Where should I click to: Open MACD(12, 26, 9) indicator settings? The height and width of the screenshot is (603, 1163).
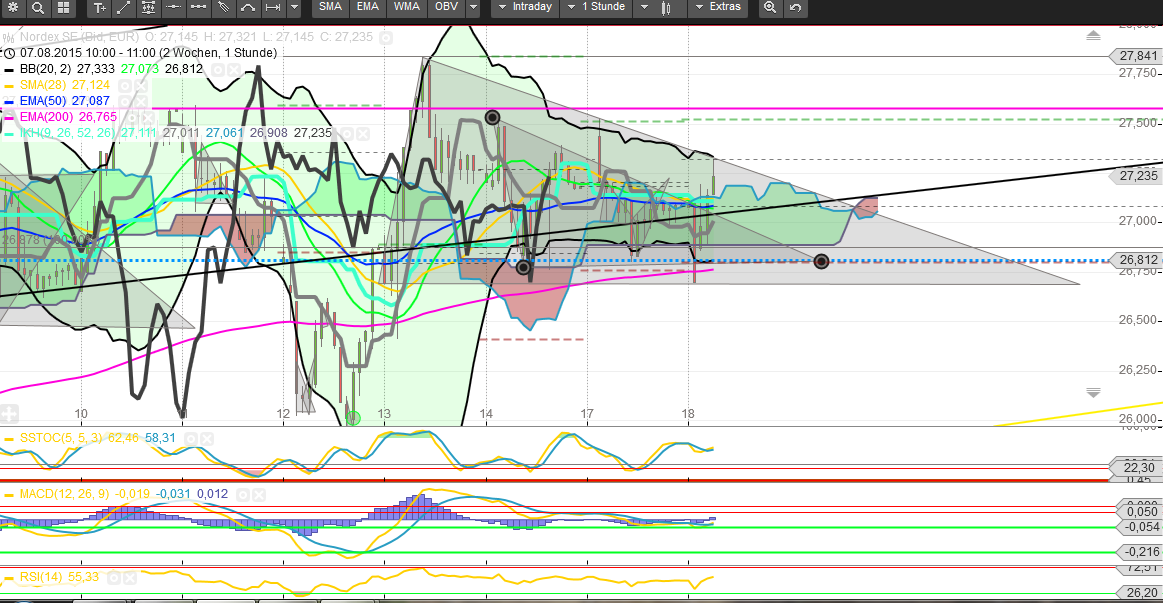tap(243, 495)
